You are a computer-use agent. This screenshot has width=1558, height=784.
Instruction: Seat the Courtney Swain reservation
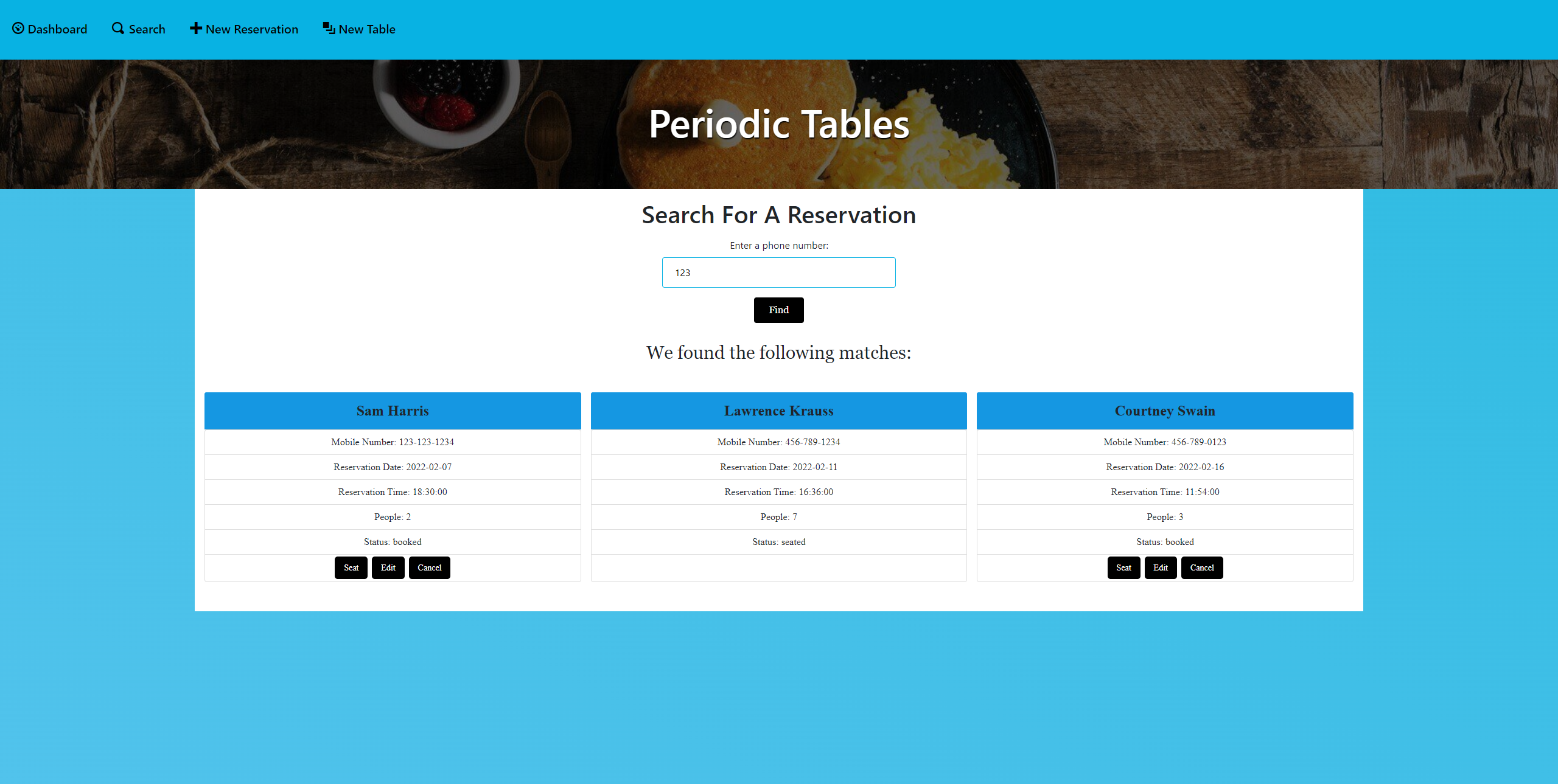point(1123,567)
